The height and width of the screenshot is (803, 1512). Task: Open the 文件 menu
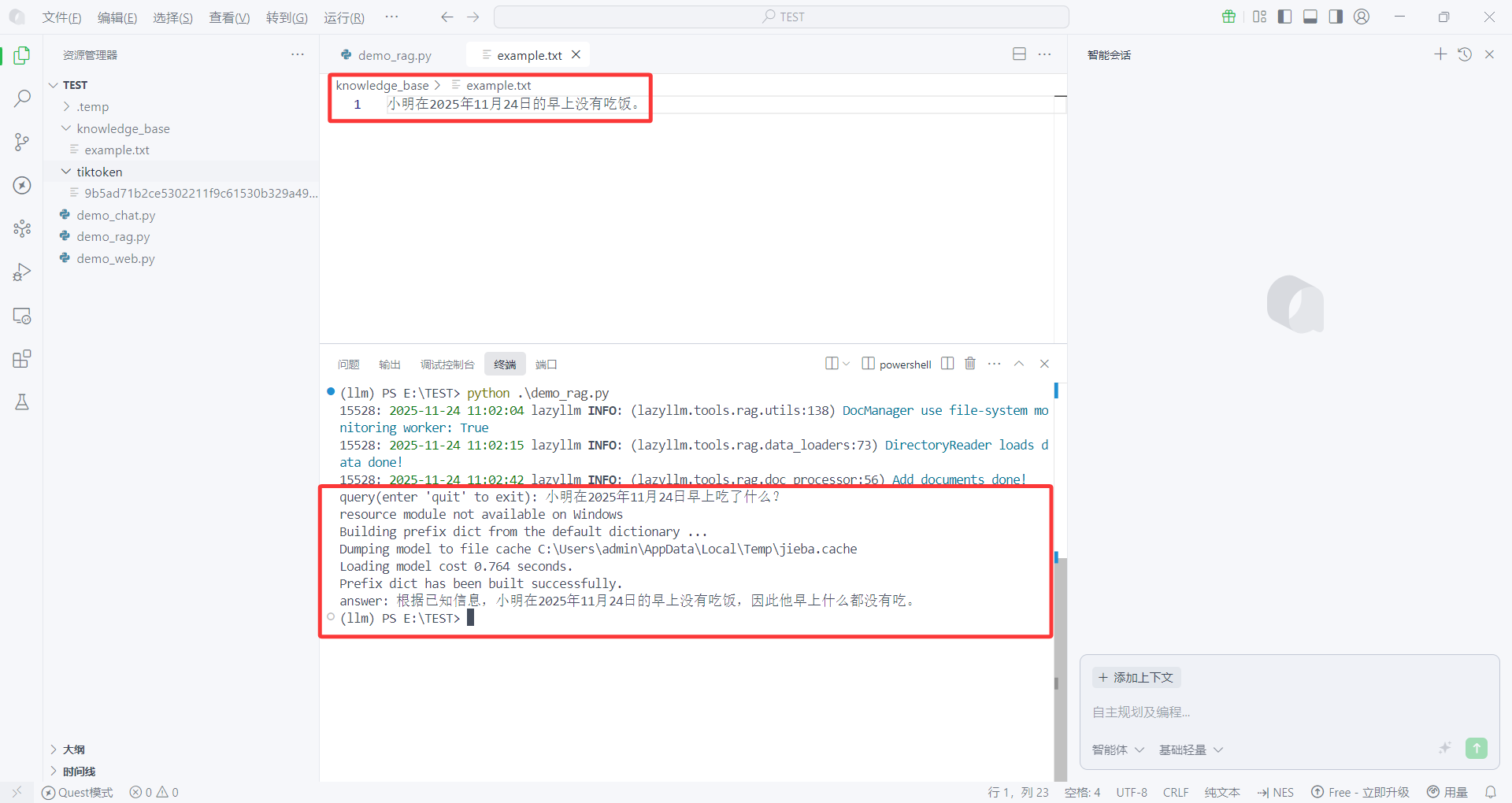click(x=61, y=17)
